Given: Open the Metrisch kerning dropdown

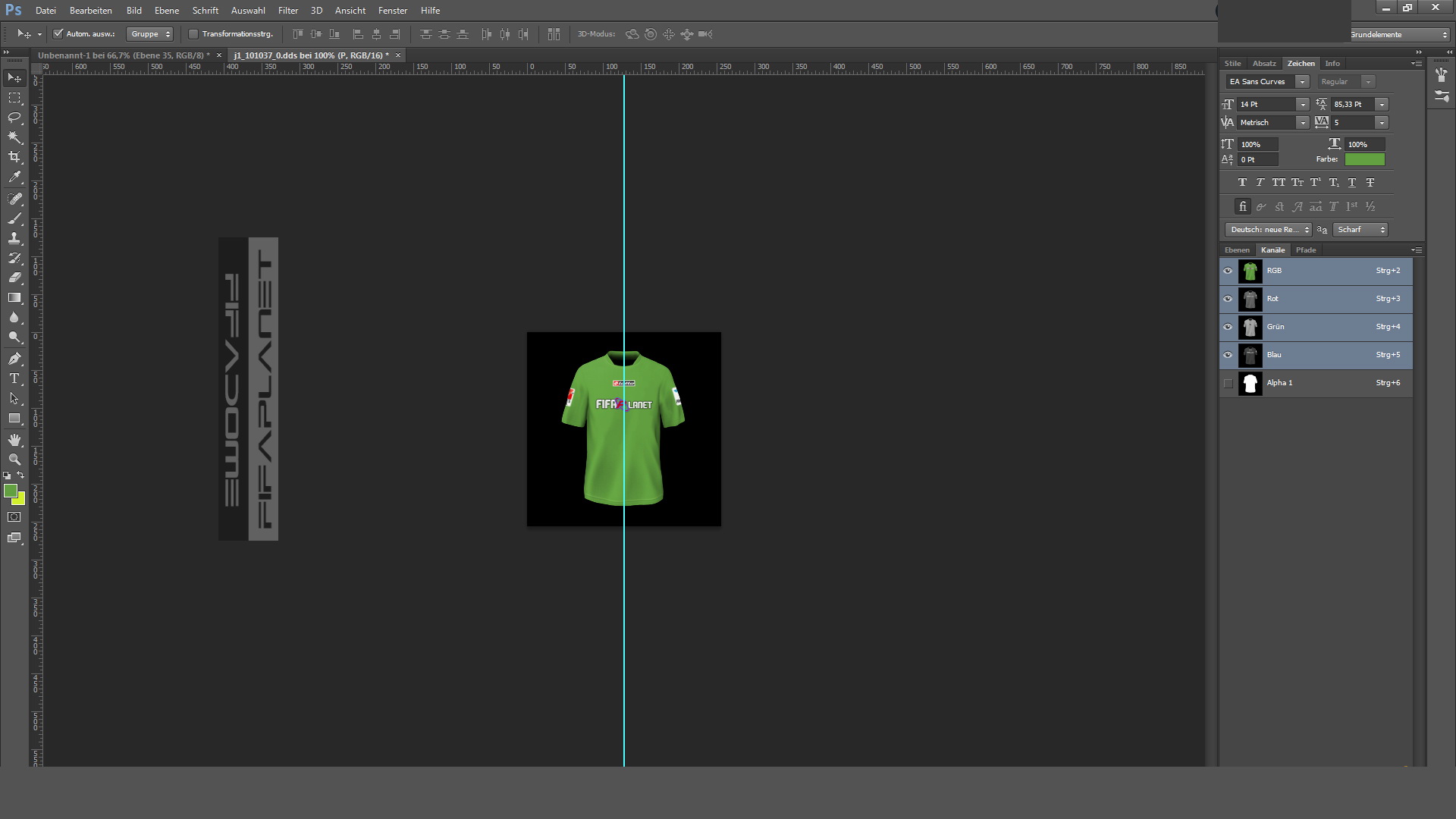Looking at the screenshot, I should (1302, 123).
